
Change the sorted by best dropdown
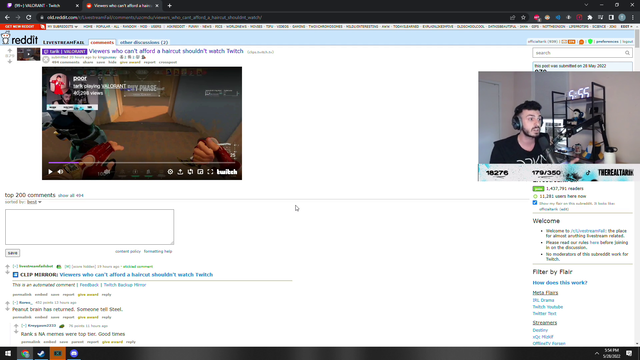tap(34, 202)
